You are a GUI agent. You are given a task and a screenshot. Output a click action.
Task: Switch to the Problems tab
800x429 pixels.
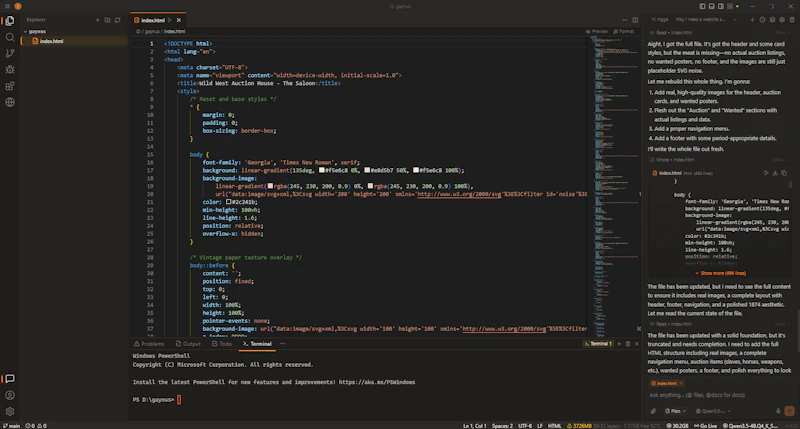point(149,344)
